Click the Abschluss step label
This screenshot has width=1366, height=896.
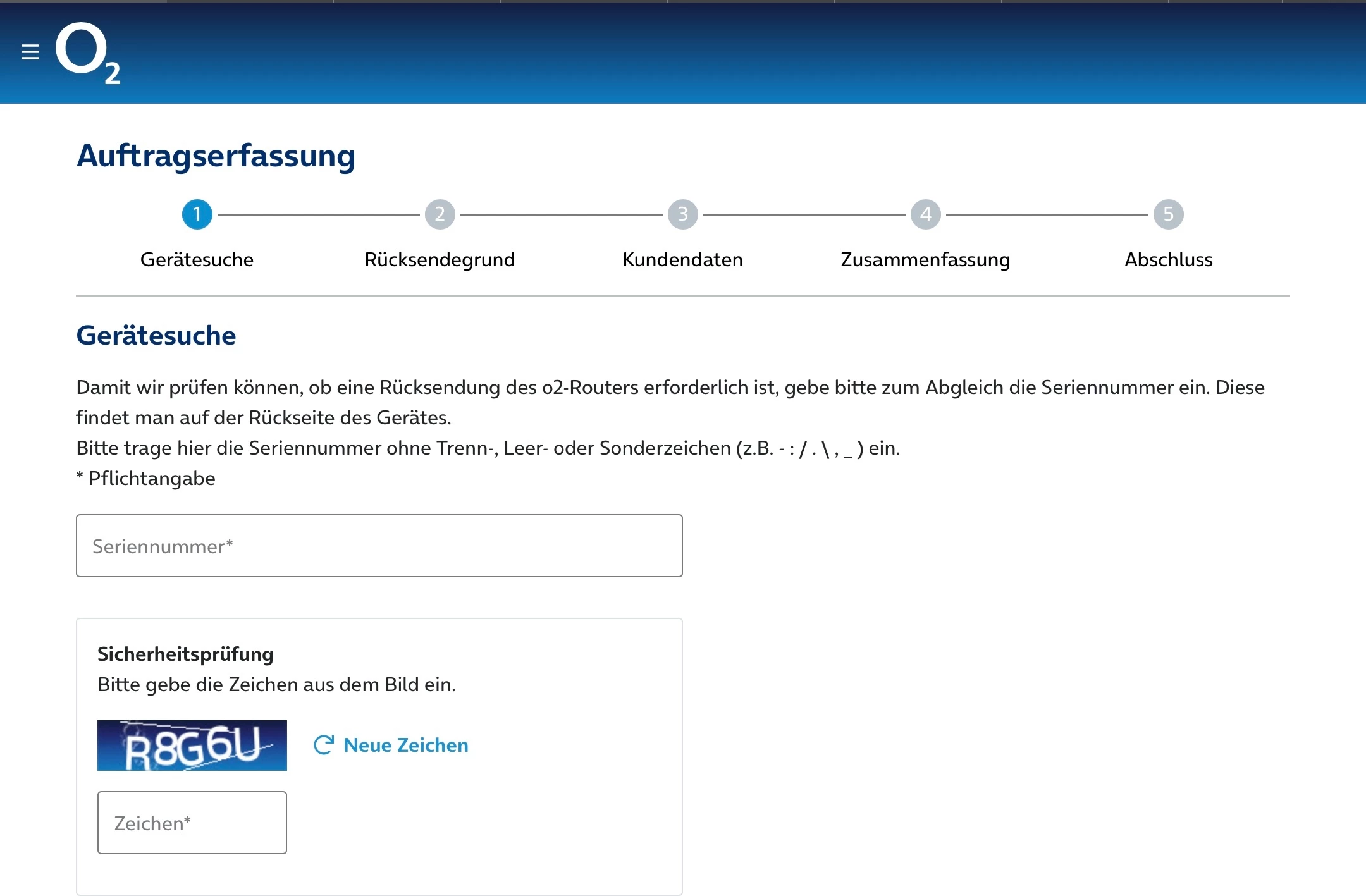pos(1168,259)
